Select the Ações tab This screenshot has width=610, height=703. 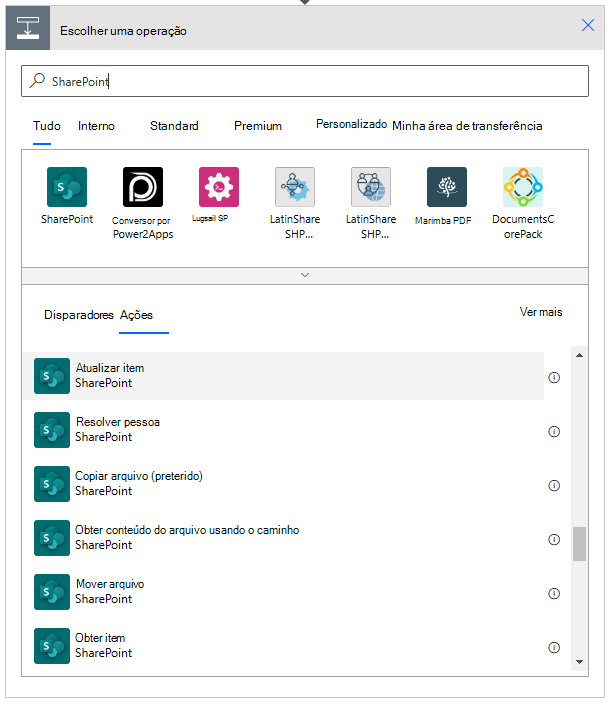point(136,315)
